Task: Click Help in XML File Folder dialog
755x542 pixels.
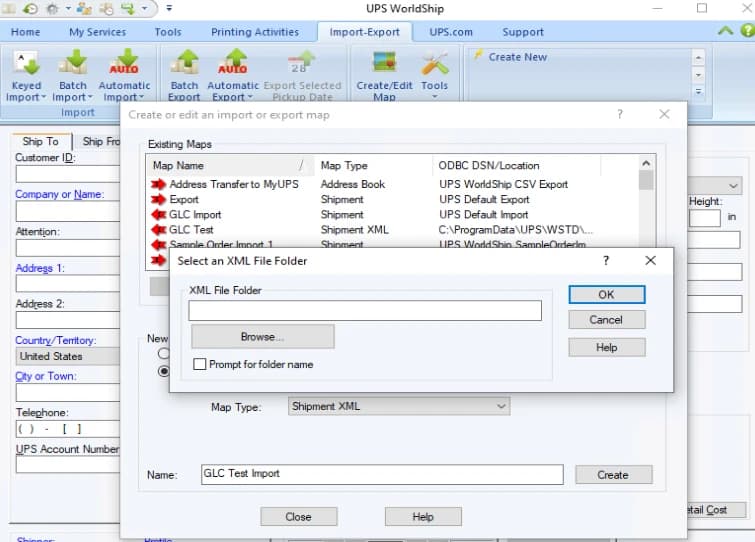Action: [607, 347]
